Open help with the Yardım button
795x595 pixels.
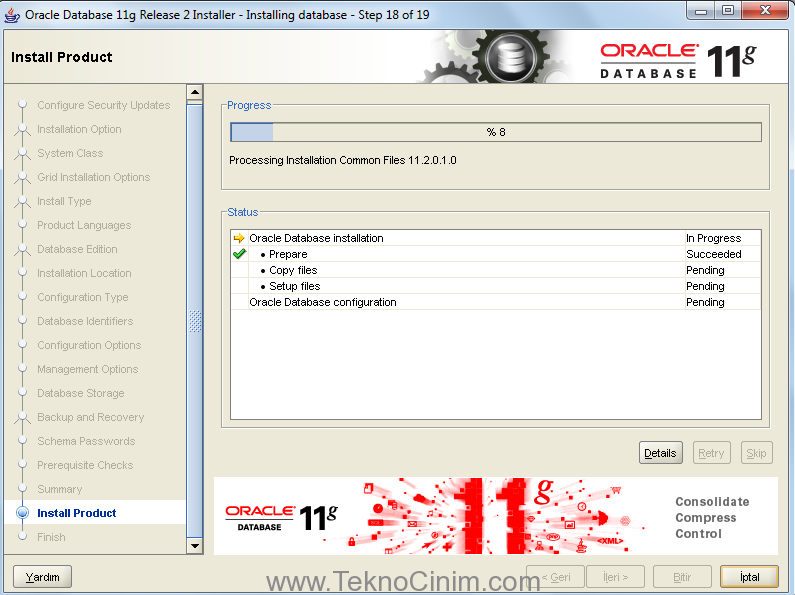(x=42, y=577)
